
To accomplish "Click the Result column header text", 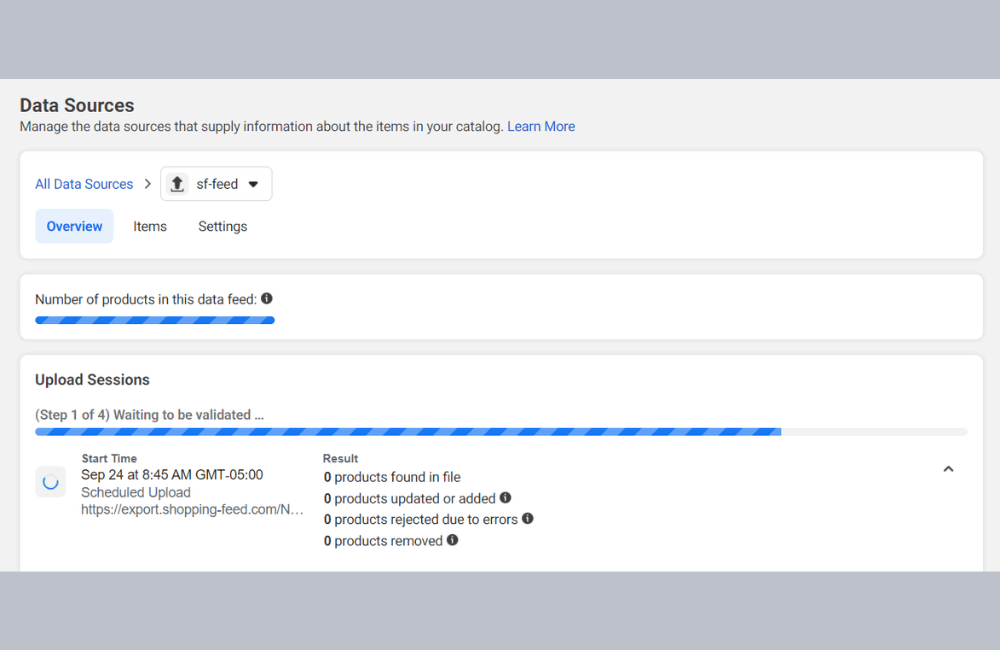I will point(339,458).
